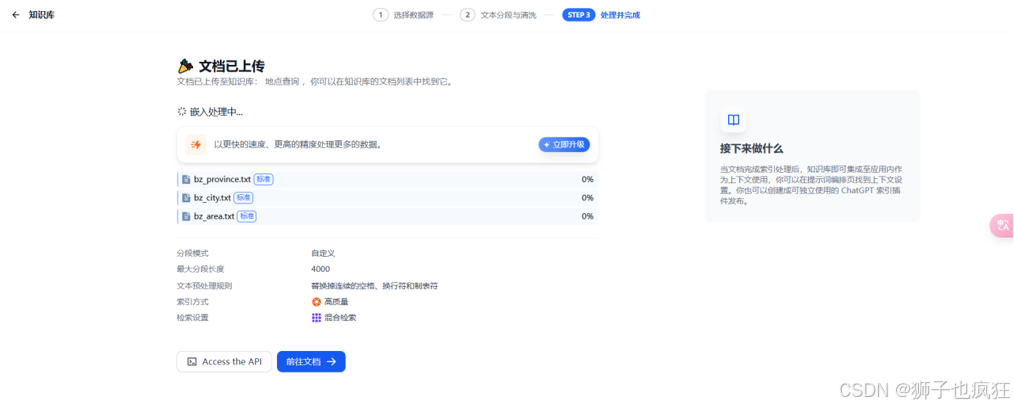This screenshot has height=408, width=1014.
Task: Click the 接下来做什么 heading
Action: pos(751,149)
